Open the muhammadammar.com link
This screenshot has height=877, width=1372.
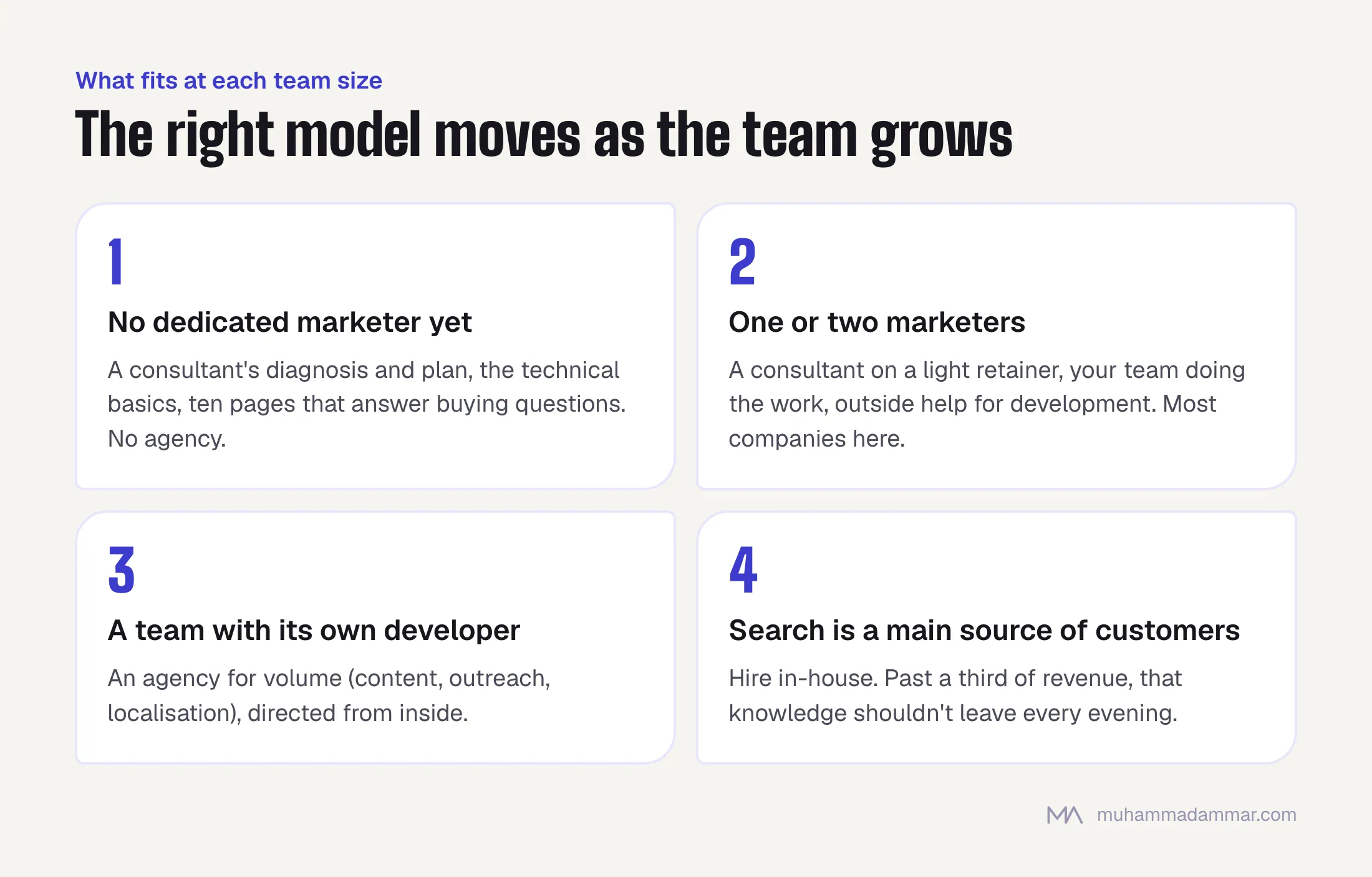1196,815
